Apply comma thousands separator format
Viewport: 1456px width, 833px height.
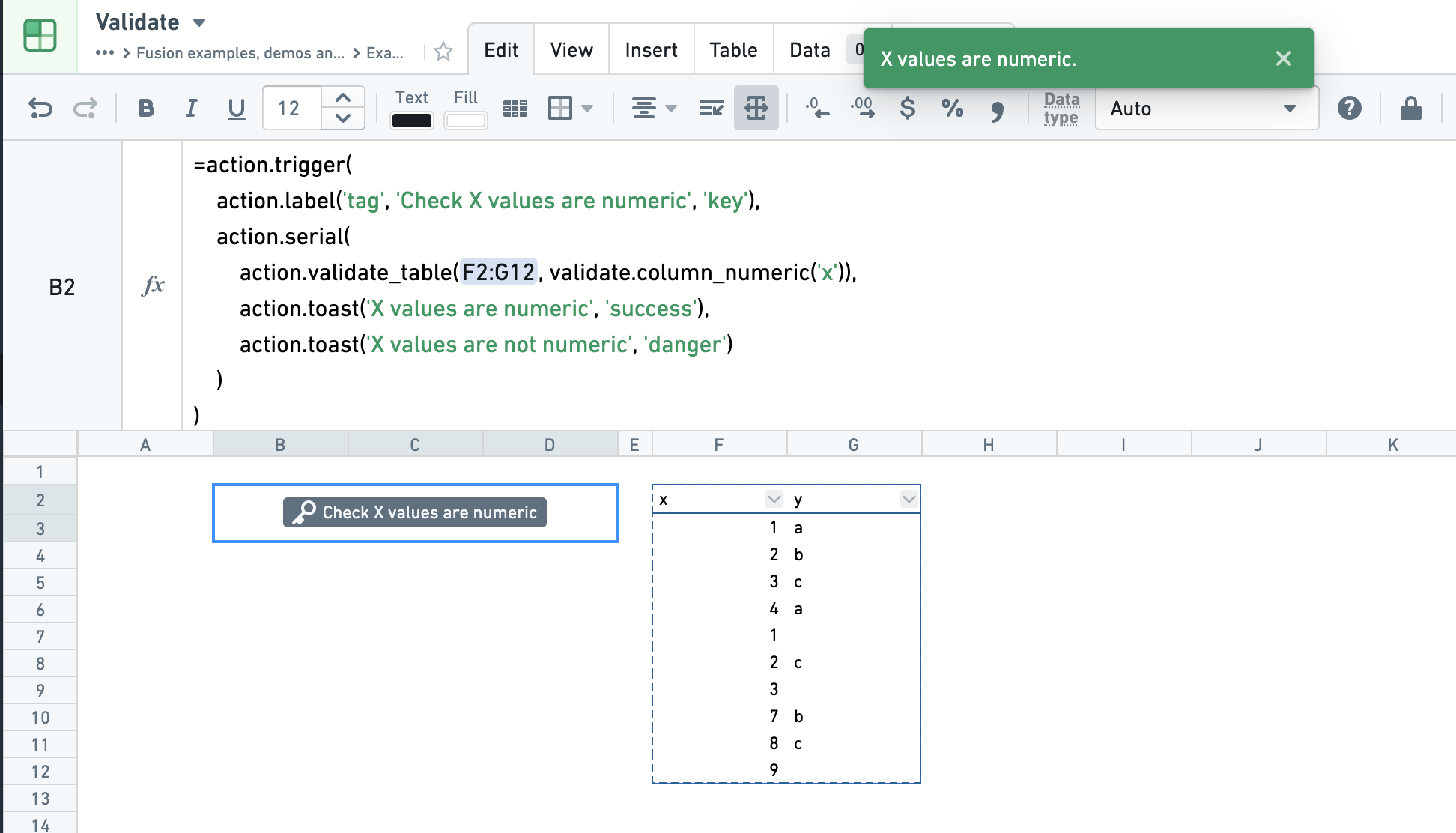(997, 112)
